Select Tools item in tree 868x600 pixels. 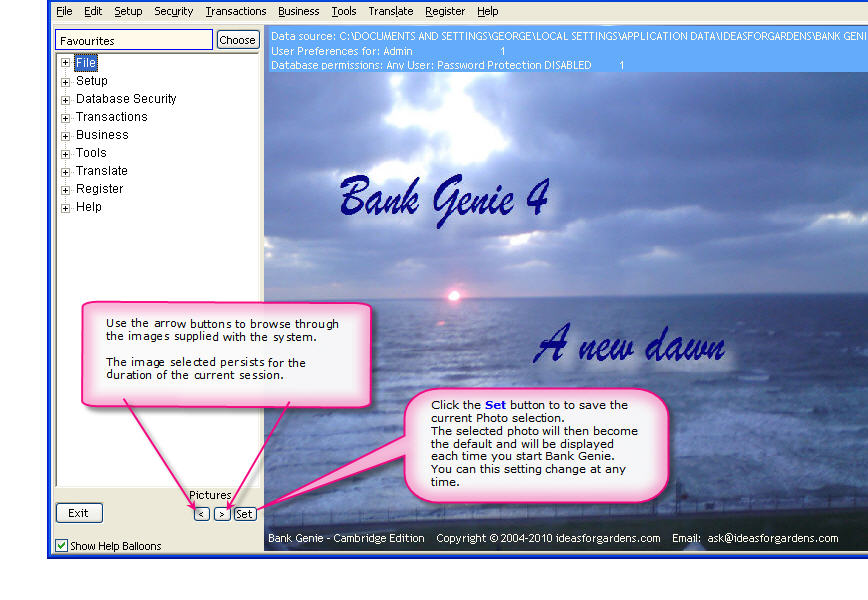(x=91, y=153)
